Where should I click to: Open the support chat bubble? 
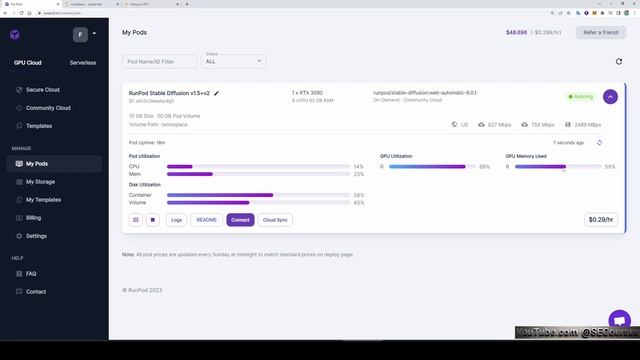[x=619, y=320]
